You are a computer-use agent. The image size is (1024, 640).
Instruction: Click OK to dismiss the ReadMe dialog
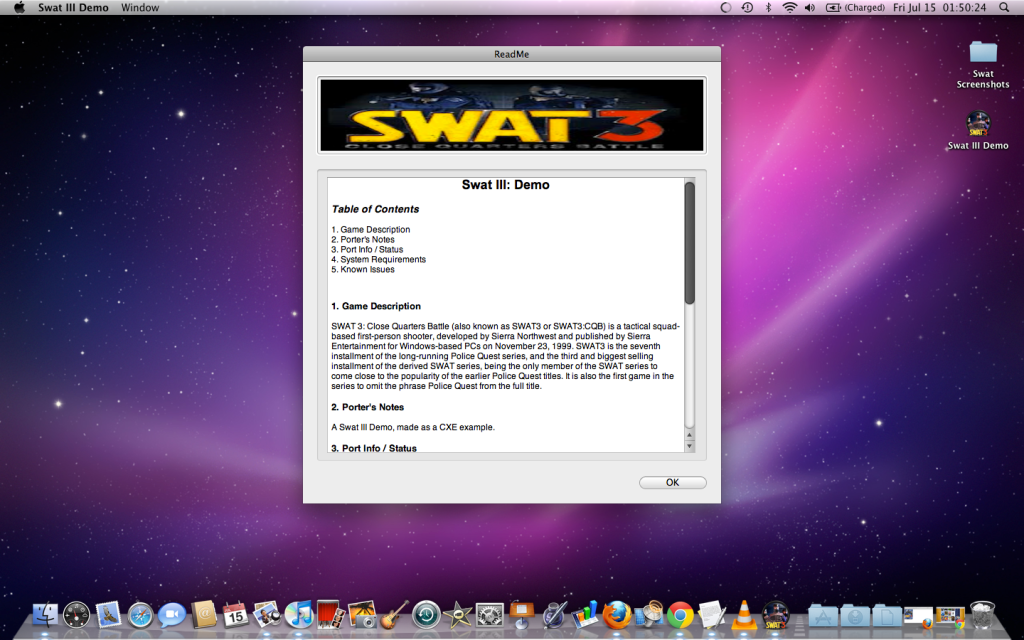pos(673,483)
